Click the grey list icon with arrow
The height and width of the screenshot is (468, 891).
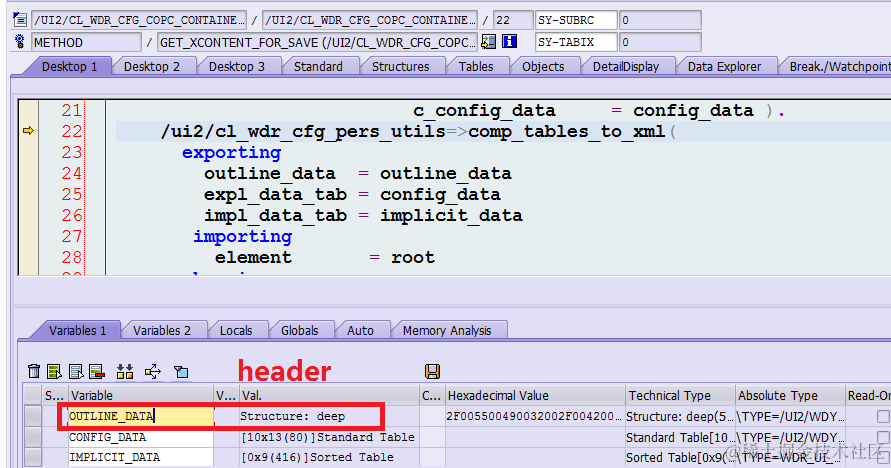click(76, 371)
